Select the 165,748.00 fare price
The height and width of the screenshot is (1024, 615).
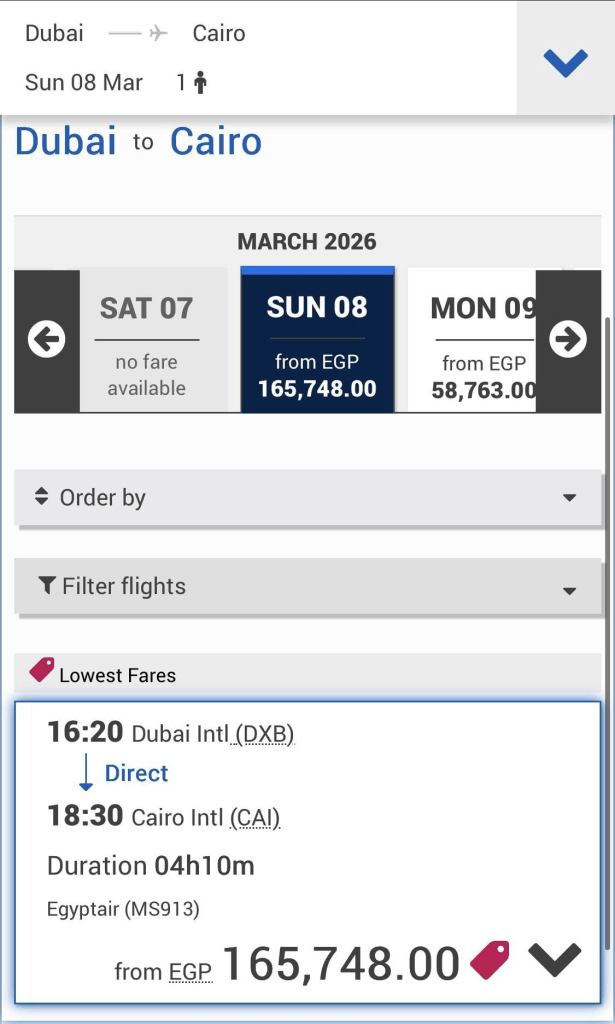coord(340,964)
